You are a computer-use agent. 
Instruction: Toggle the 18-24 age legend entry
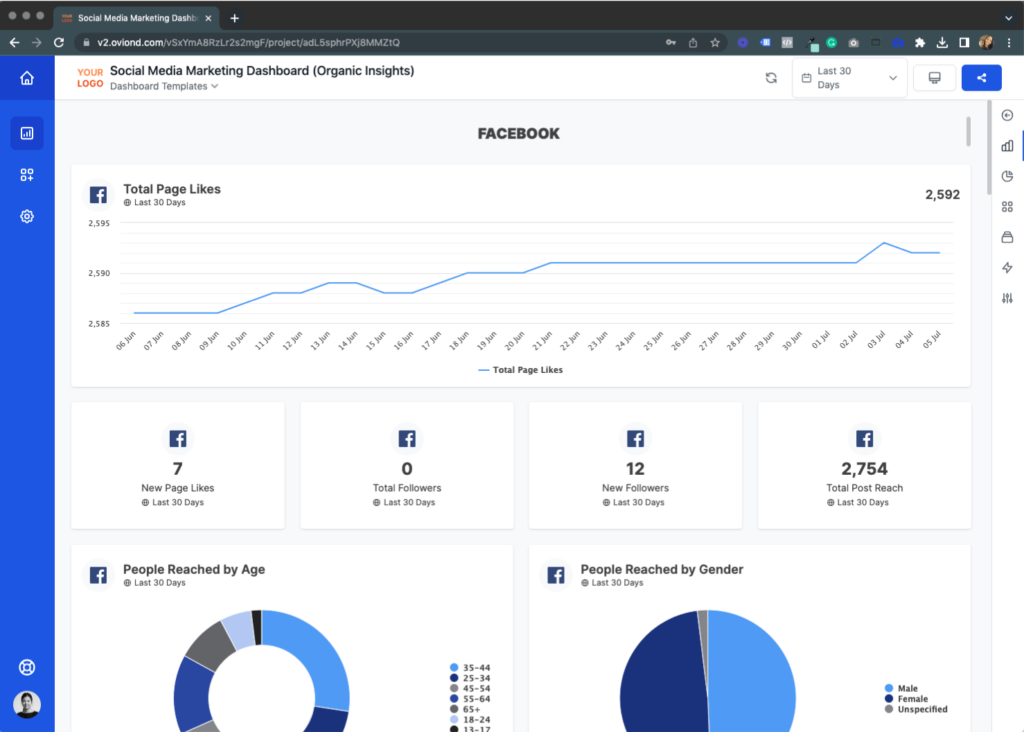470,720
